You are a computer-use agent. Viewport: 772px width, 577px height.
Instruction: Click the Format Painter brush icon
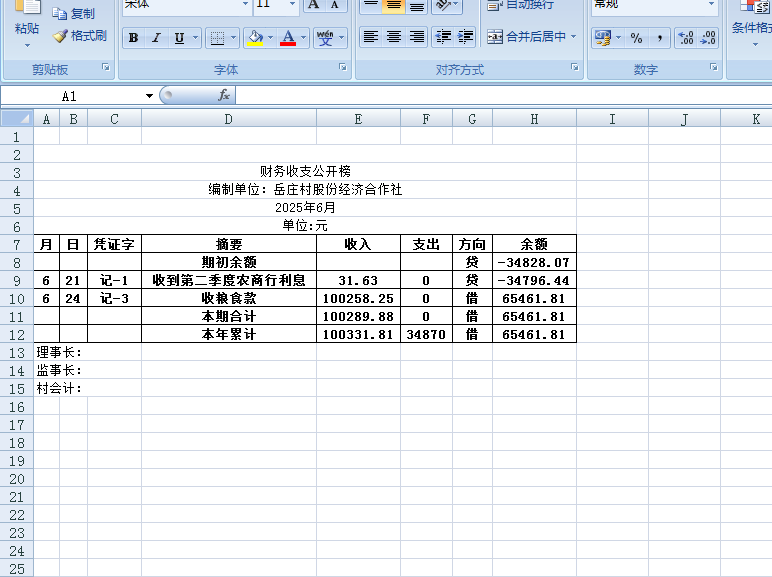pyautogui.click(x=60, y=36)
